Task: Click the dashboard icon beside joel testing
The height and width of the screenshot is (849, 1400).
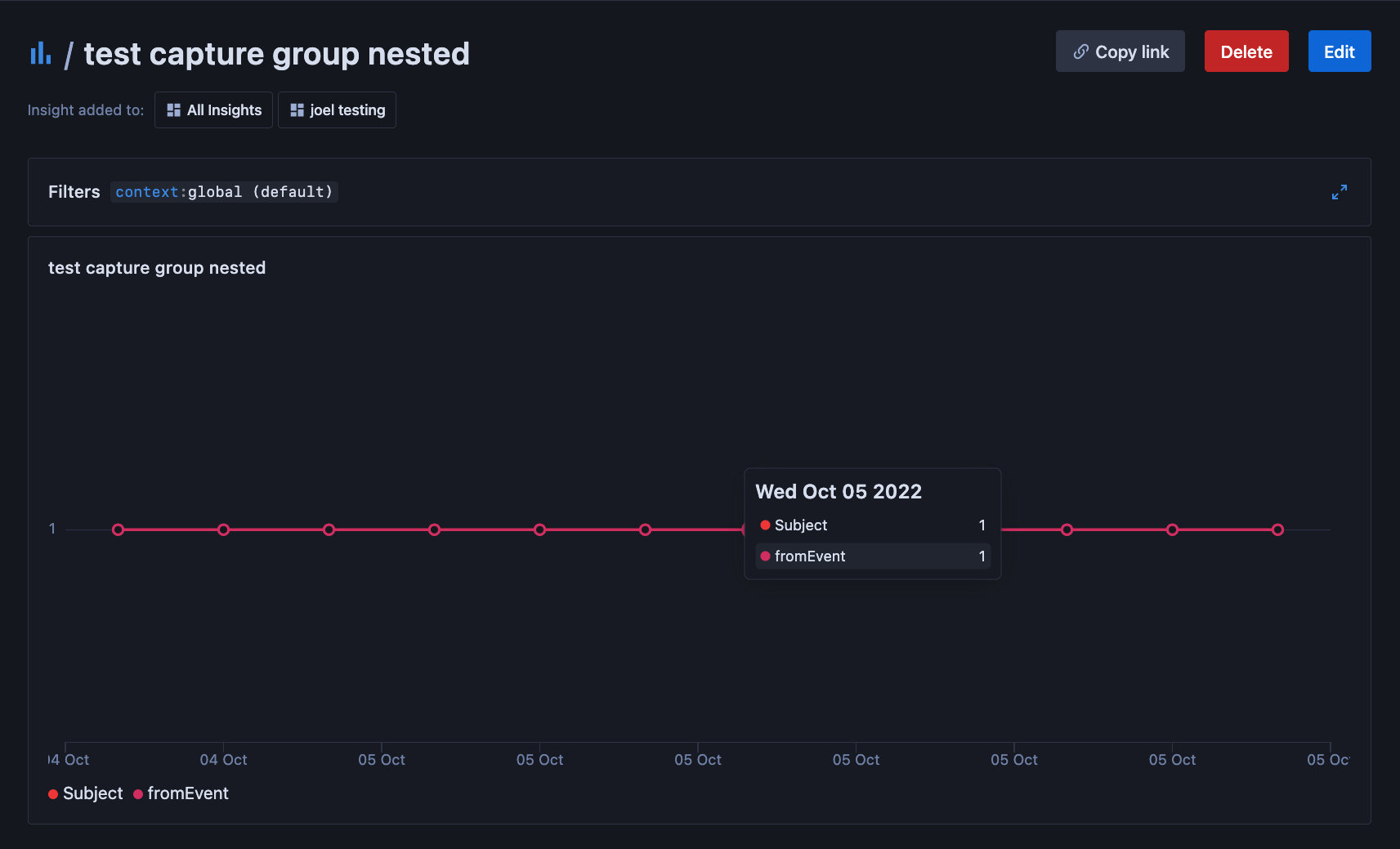Action: coord(297,110)
